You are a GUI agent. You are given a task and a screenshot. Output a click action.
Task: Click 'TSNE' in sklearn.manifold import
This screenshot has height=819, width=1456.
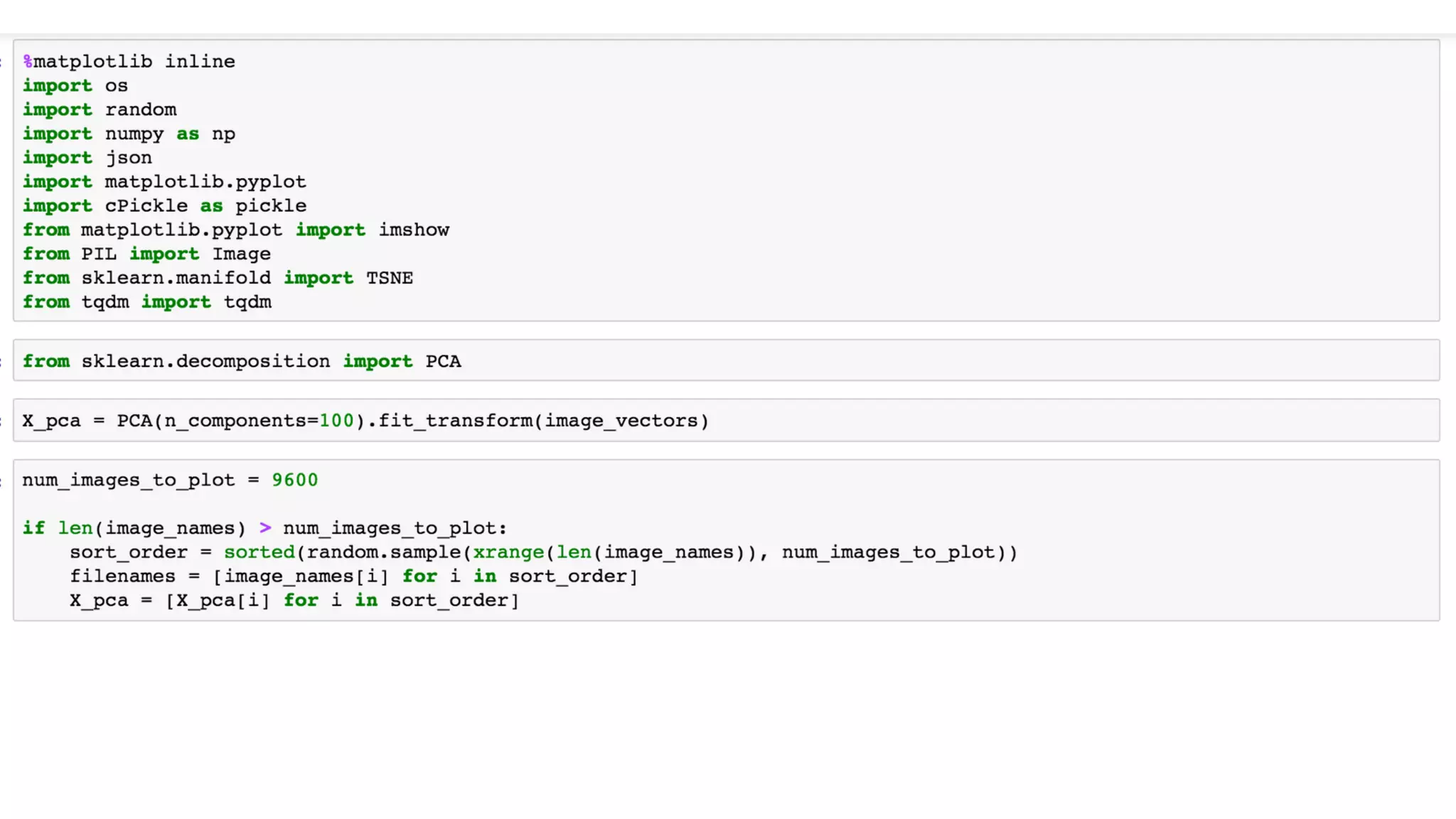[x=390, y=278]
